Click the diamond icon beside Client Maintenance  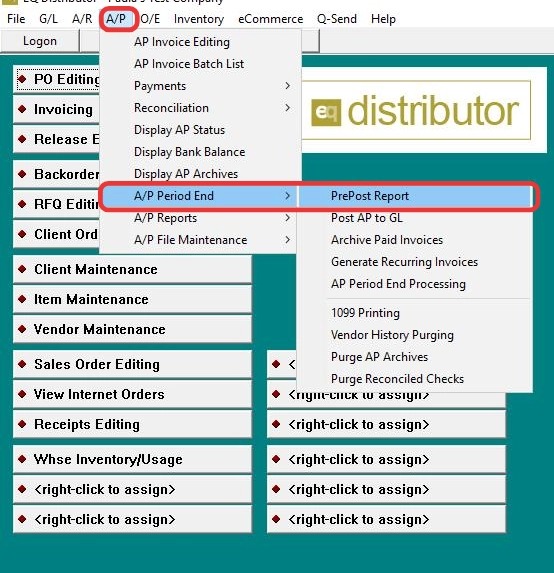tap(22, 269)
